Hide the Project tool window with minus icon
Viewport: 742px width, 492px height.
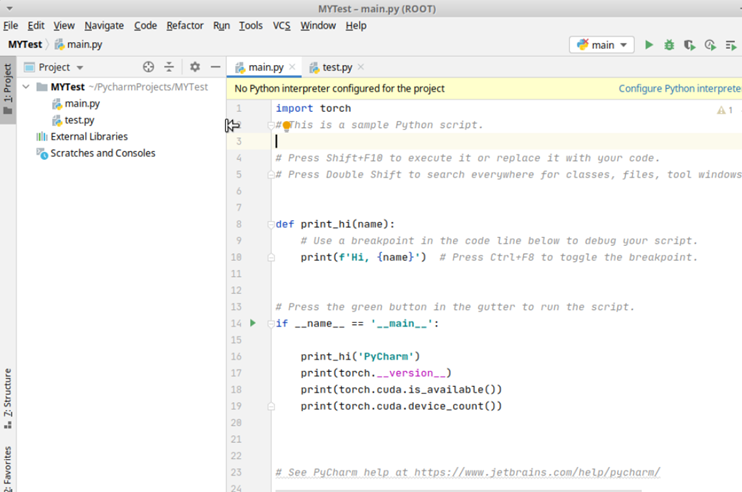[215, 67]
